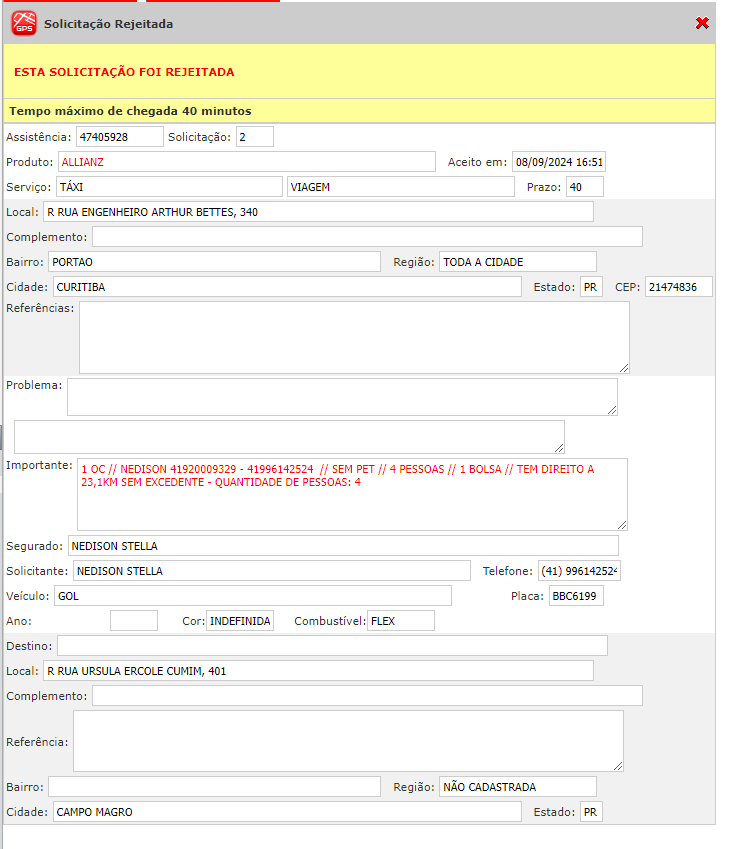
Task: Click the Bairro field PORTAO
Action: click(214, 262)
